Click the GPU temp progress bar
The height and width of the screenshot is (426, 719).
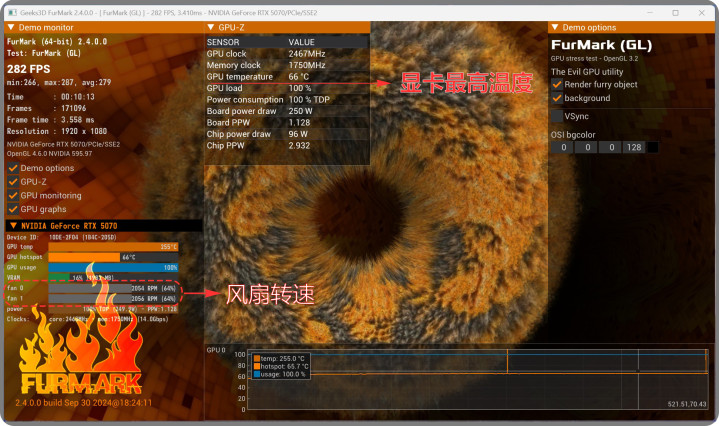(x=113, y=246)
